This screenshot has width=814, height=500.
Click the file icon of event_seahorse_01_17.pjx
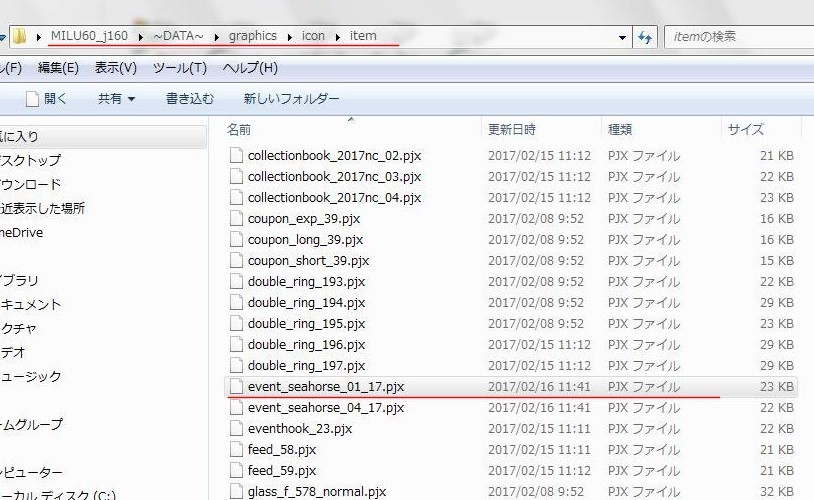(x=236, y=386)
